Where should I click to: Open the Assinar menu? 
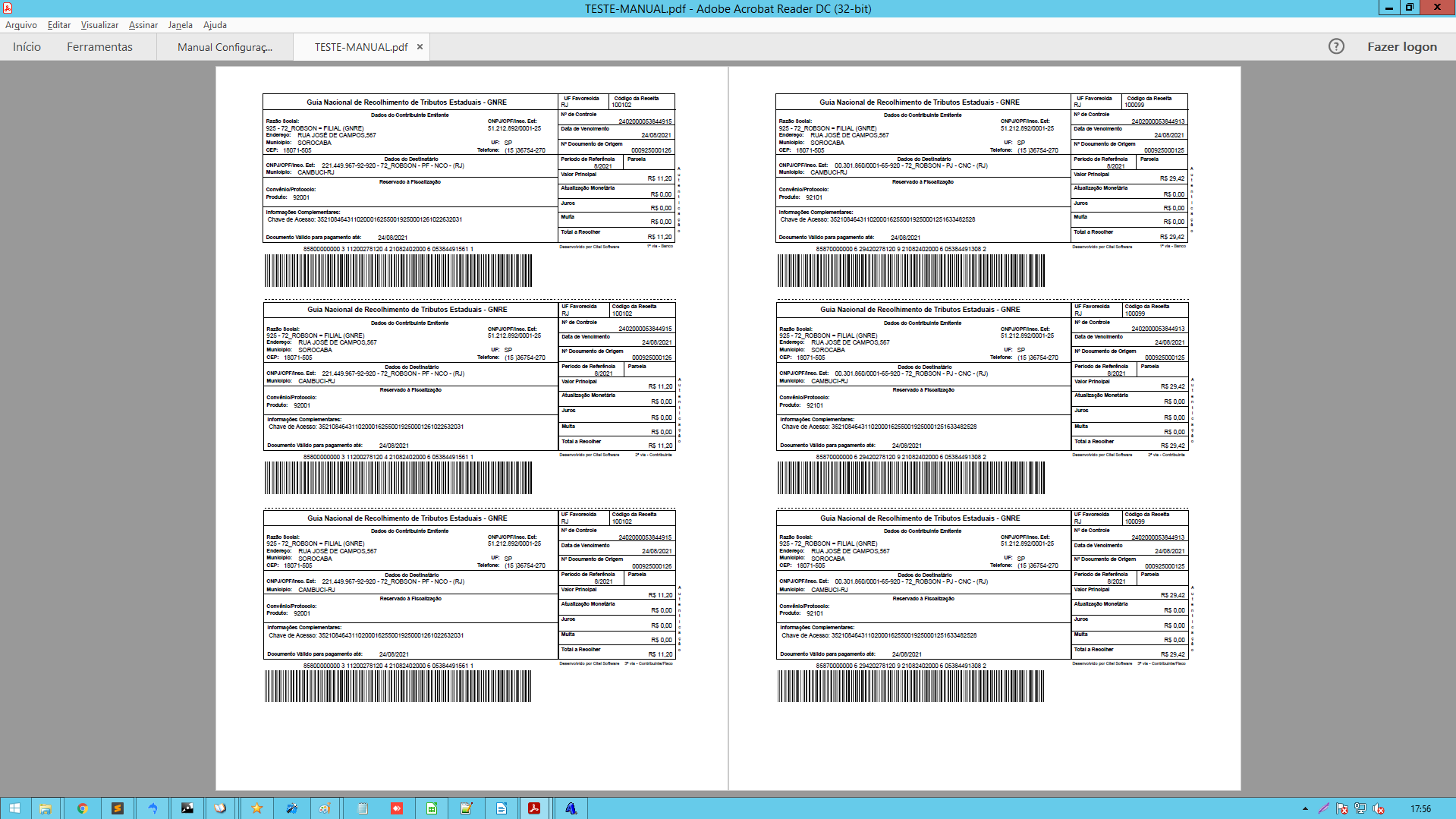(143, 25)
